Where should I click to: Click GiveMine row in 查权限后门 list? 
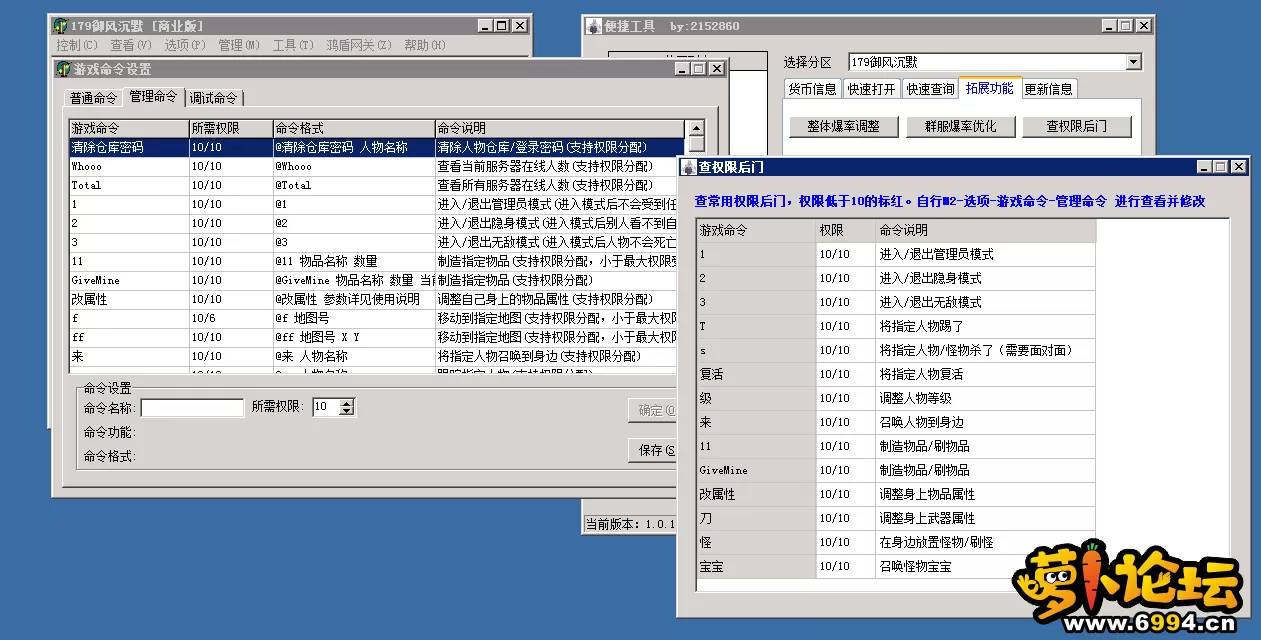click(896, 470)
